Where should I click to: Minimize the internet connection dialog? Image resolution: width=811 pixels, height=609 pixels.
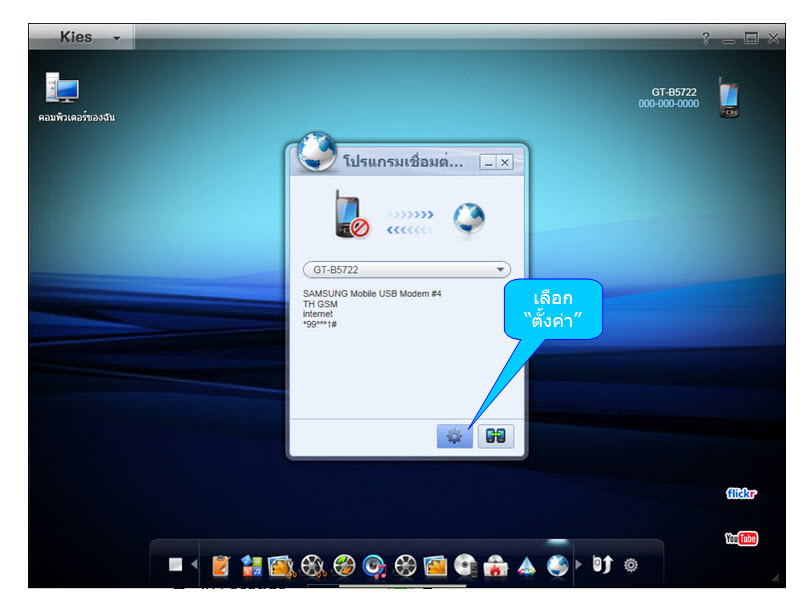coord(488,162)
